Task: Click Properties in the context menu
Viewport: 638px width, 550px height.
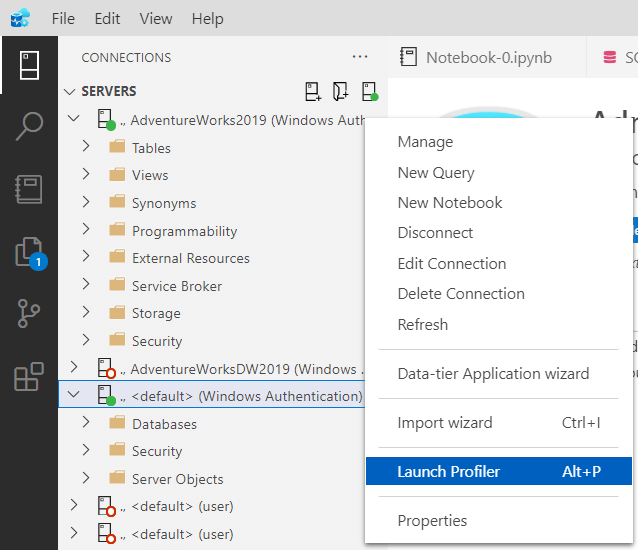Action: [x=432, y=520]
